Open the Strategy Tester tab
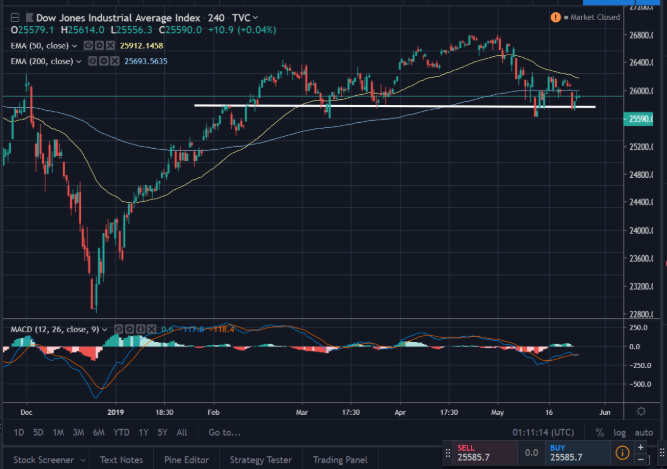The height and width of the screenshot is (469, 667). (x=261, y=460)
